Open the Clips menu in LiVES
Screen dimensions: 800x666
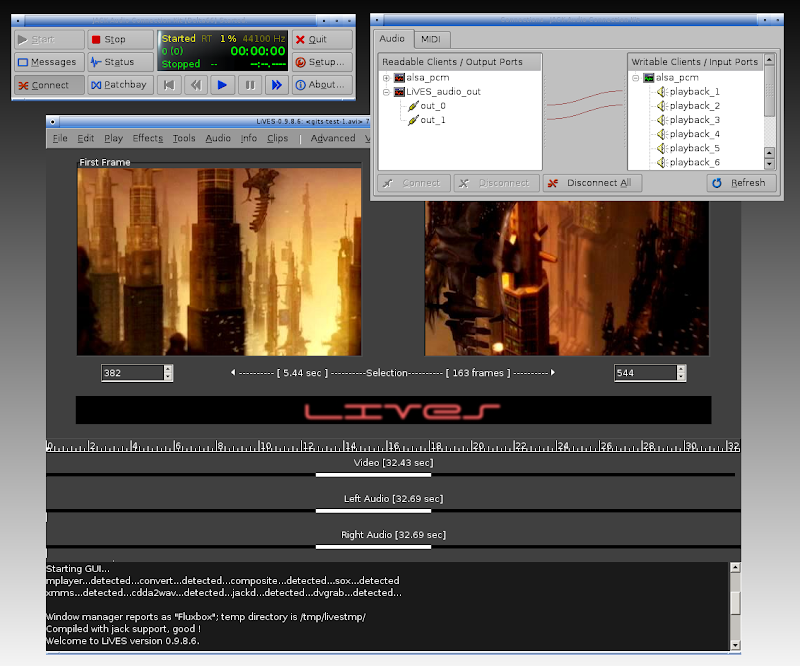click(x=278, y=138)
